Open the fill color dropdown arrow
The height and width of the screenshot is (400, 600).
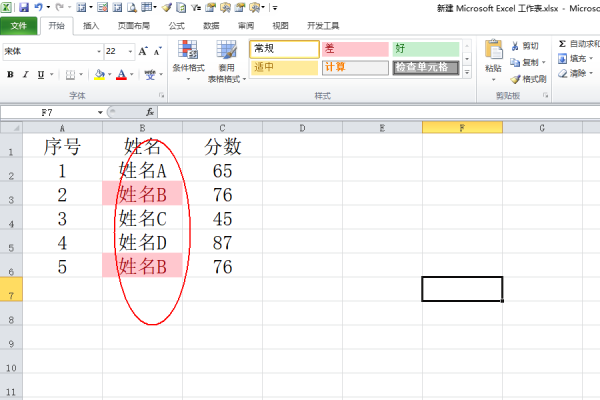tap(110, 75)
